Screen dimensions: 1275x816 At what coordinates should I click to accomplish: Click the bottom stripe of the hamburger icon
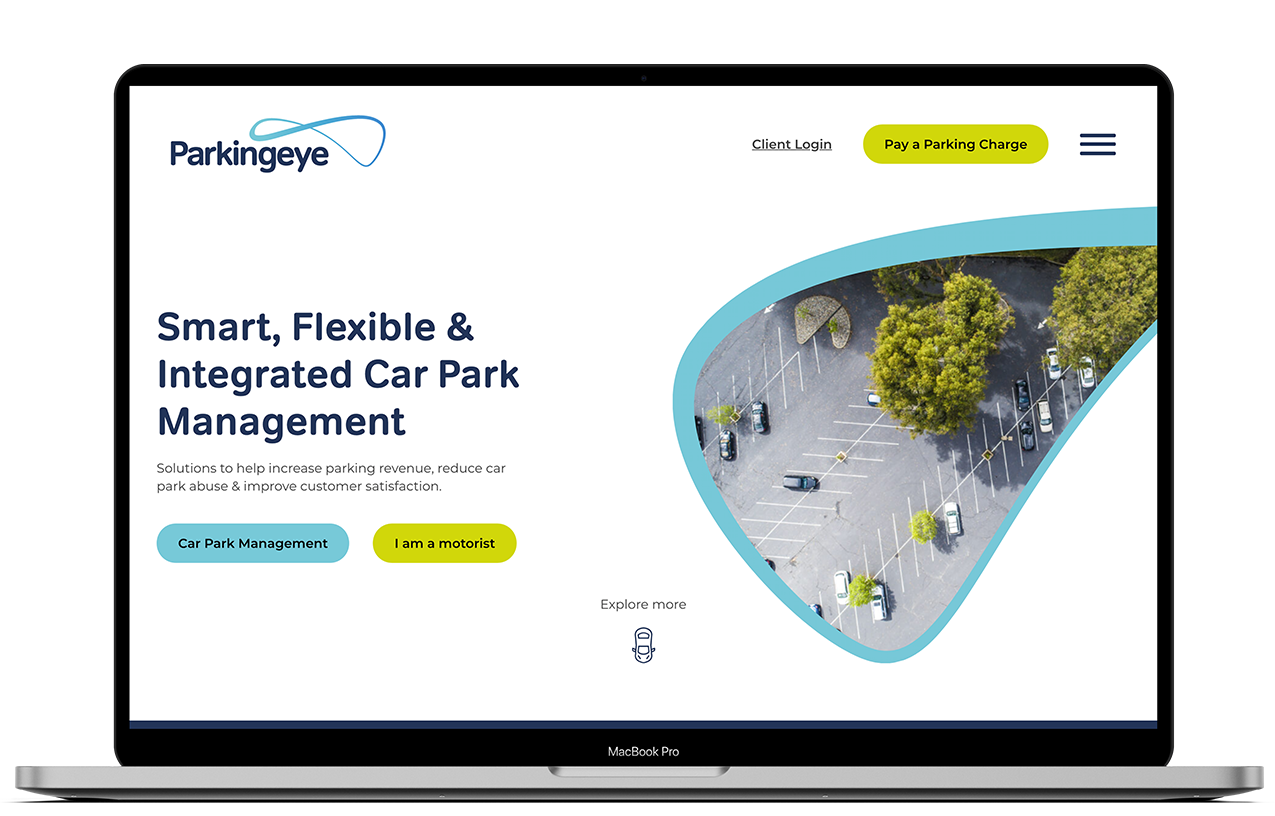1097,152
